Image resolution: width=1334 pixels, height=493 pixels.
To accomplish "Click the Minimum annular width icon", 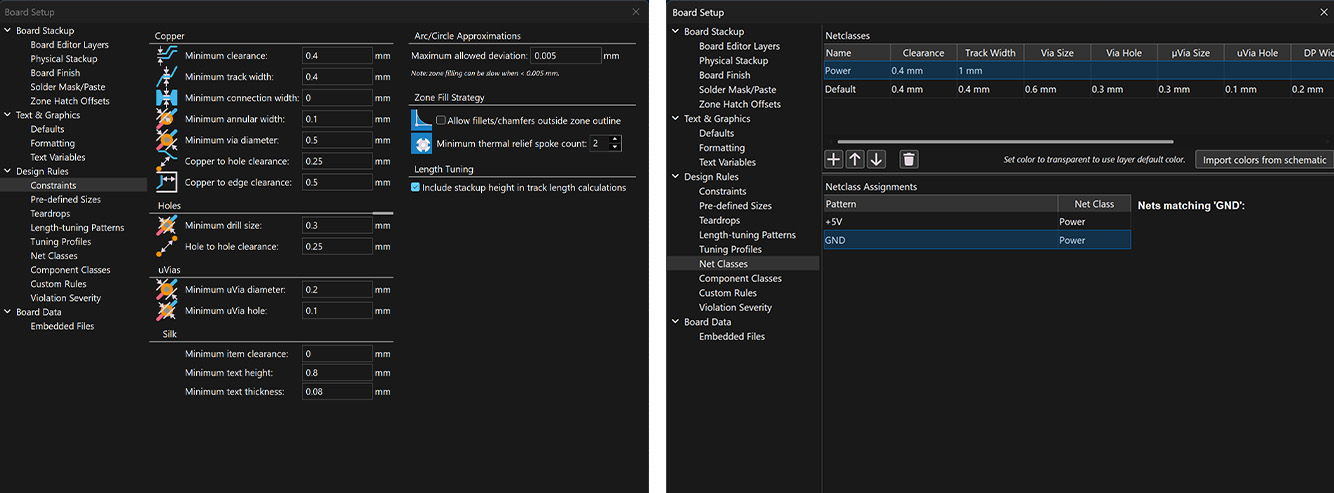I will (x=166, y=119).
